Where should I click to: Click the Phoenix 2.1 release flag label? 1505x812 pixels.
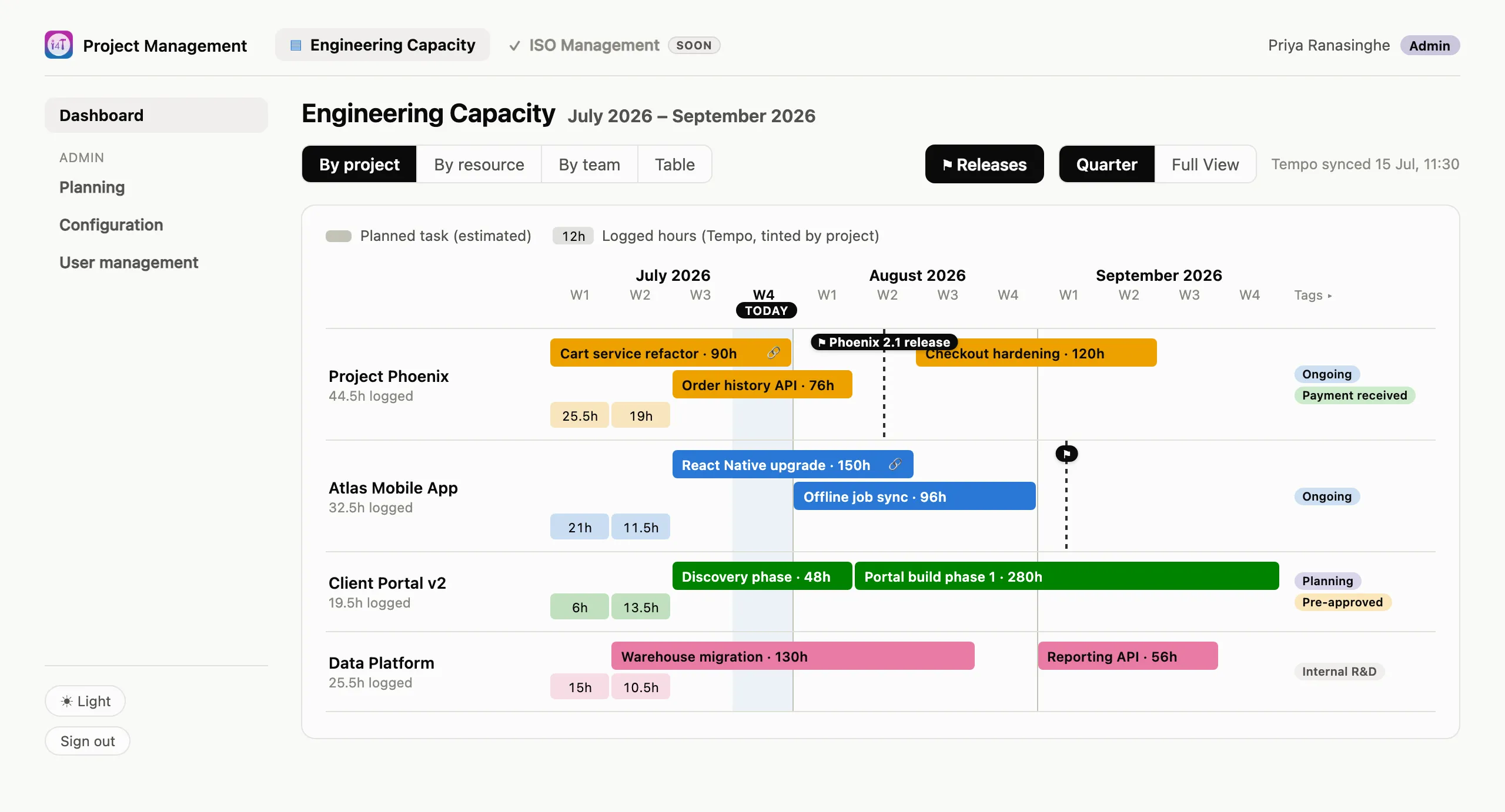click(x=884, y=342)
